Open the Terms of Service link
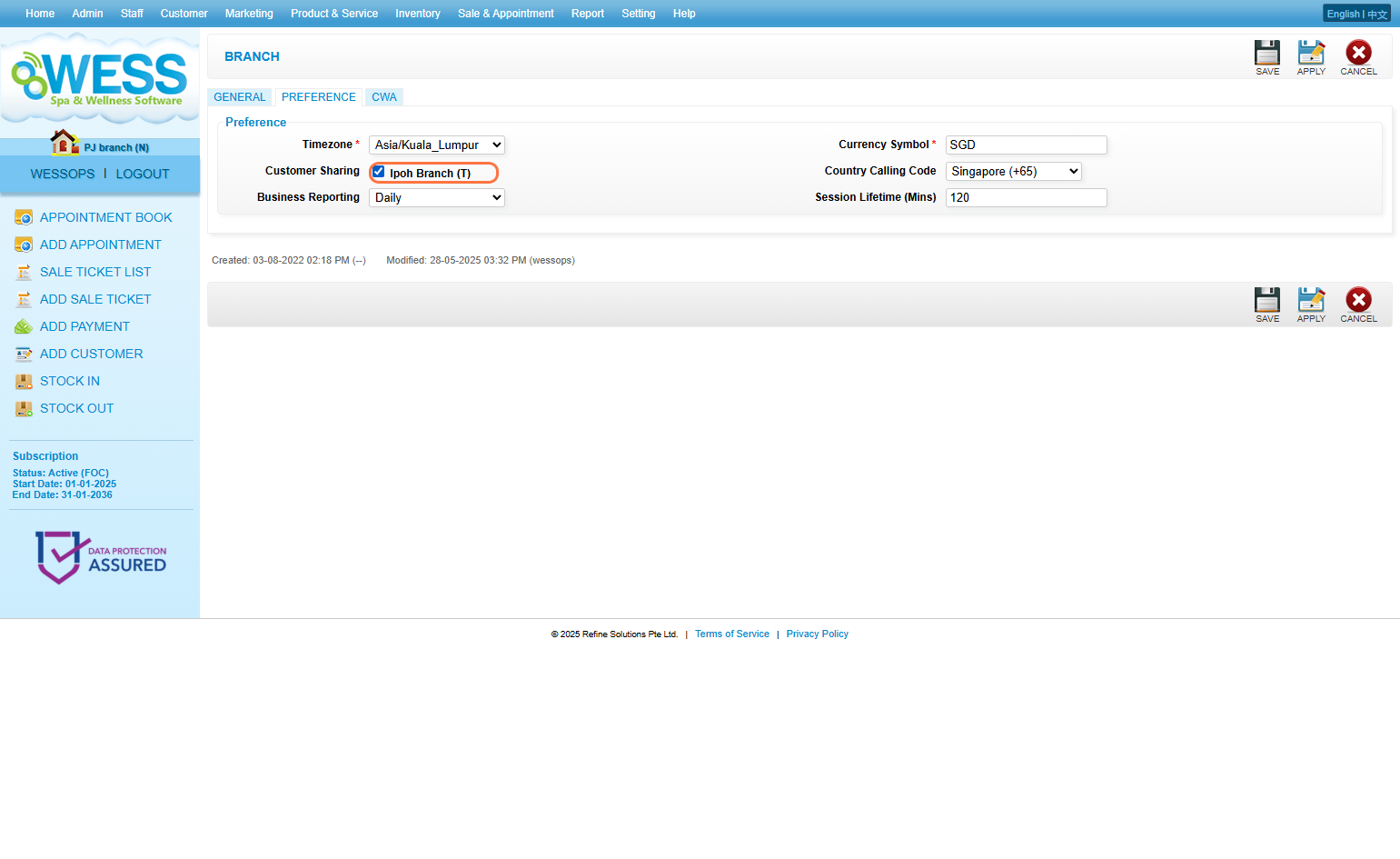Image resolution: width=1400 pixels, height=859 pixels. [x=731, y=634]
